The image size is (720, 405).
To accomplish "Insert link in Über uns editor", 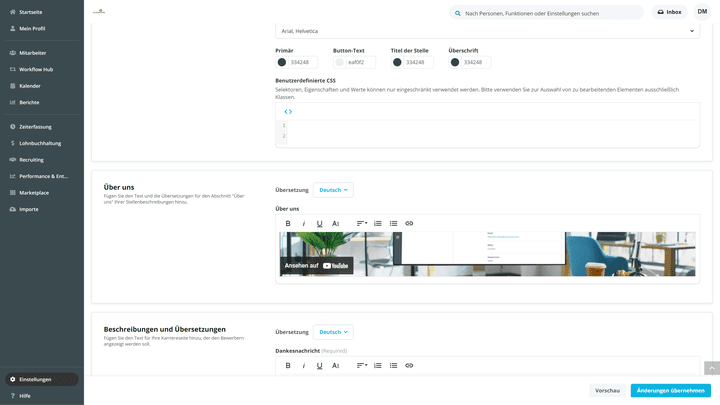I will pos(409,224).
